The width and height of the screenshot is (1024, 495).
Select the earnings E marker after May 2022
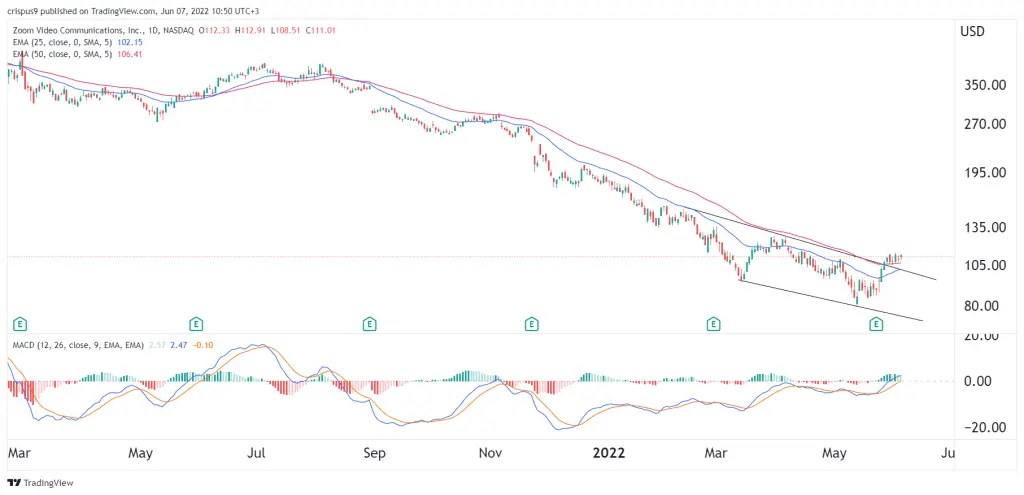(876, 323)
